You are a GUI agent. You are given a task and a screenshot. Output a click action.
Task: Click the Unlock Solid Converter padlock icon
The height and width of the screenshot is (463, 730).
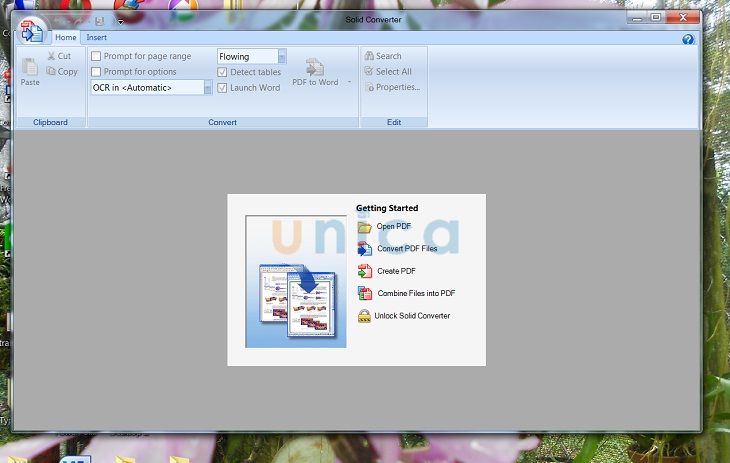point(364,316)
